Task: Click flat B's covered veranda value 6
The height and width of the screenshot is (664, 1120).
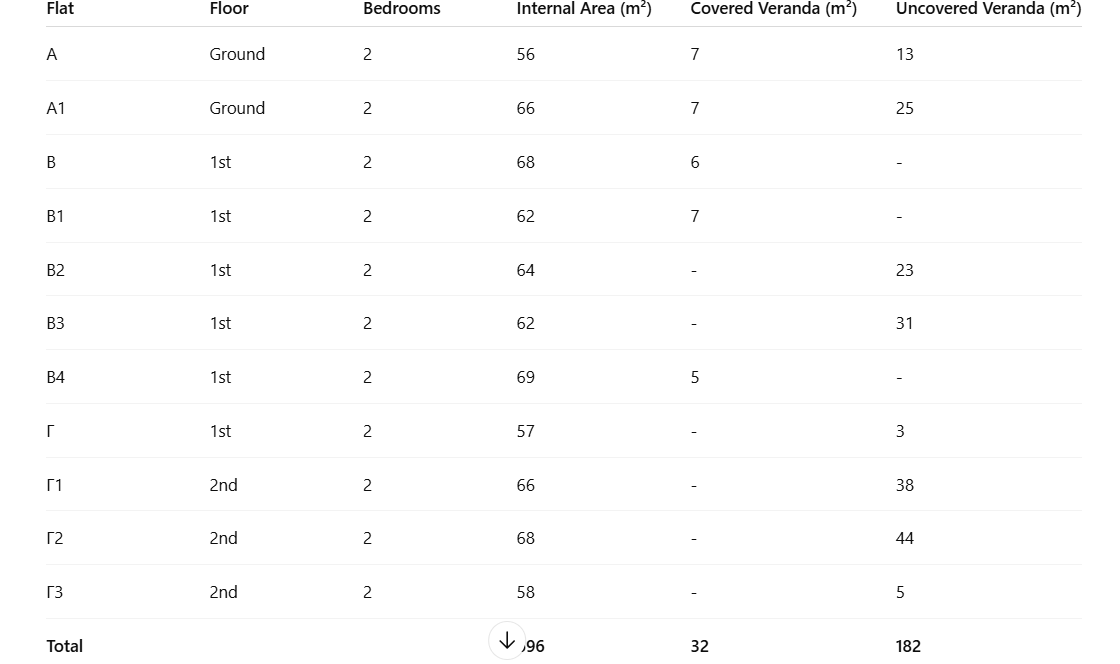Action: (x=694, y=162)
